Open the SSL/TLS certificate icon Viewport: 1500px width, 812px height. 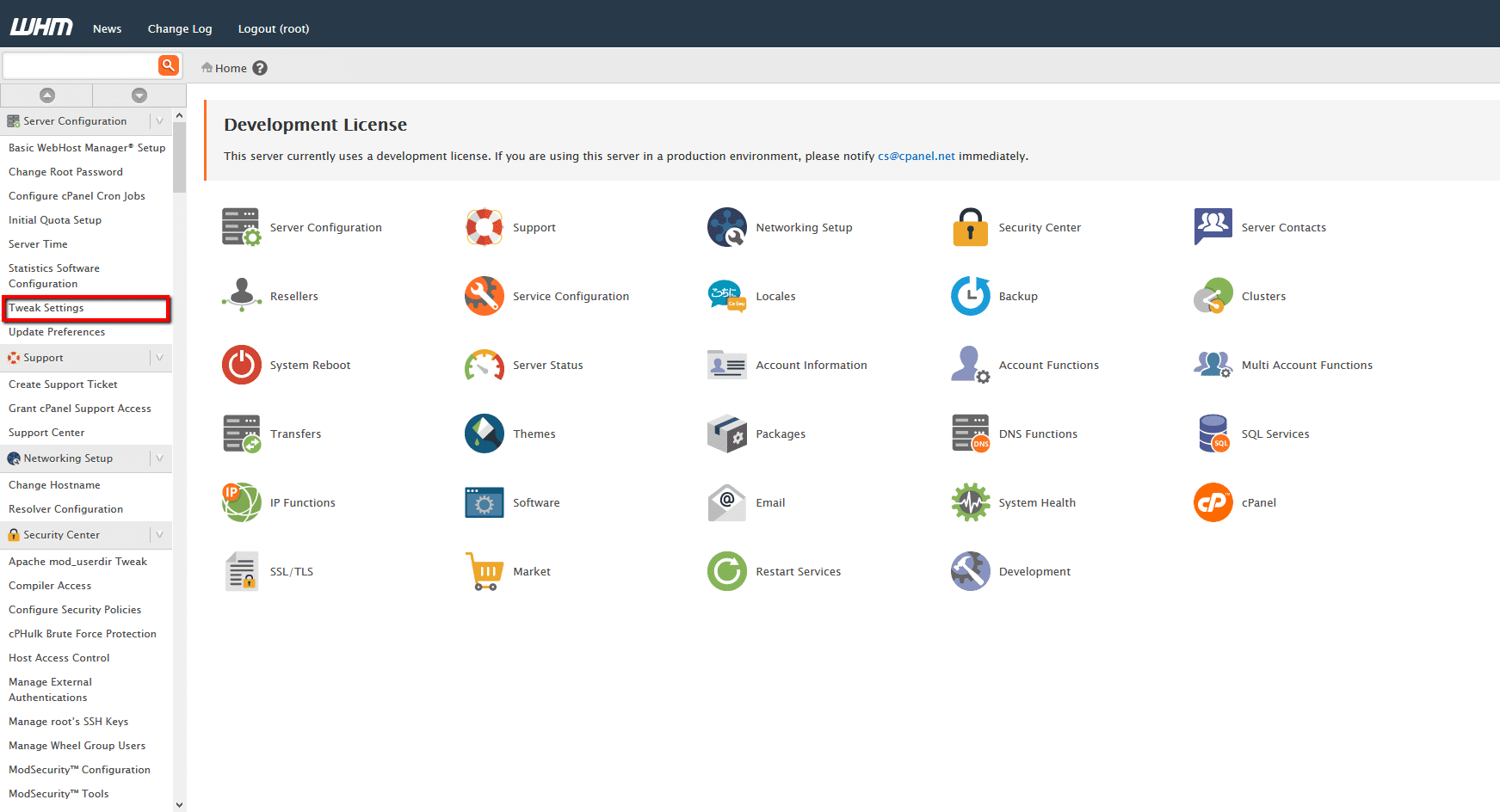(242, 571)
